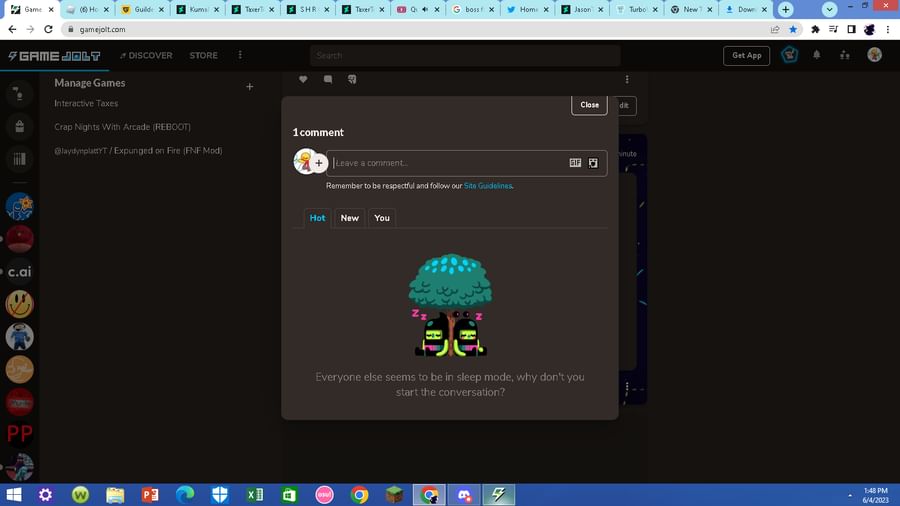Open the Discover page
Image resolution: width=900 pixels, height=506 pixels.
[146, 56]
